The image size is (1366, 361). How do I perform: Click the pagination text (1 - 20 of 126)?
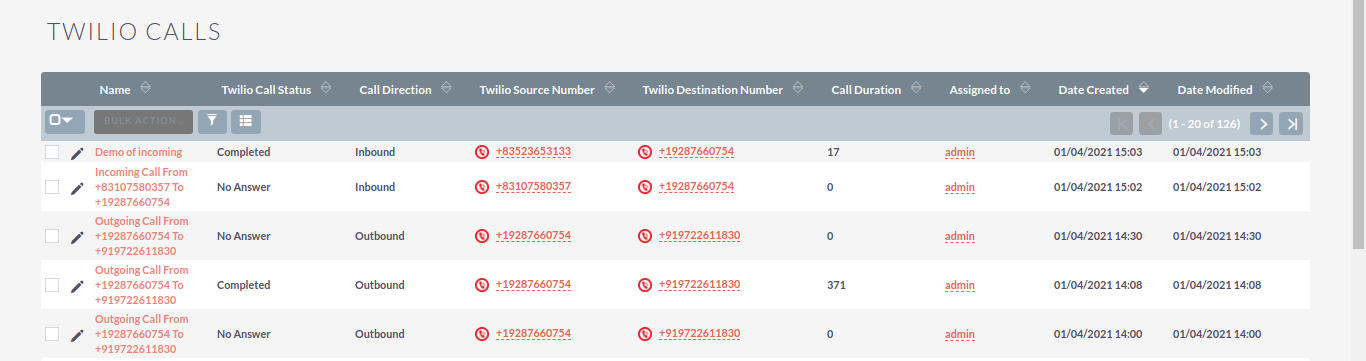[x=1204, y=123]
